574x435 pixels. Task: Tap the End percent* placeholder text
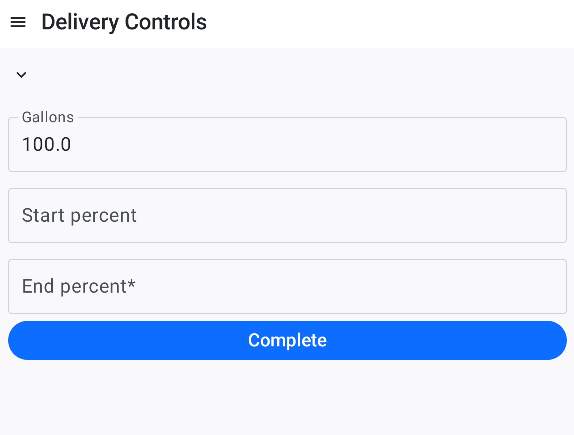79,286
